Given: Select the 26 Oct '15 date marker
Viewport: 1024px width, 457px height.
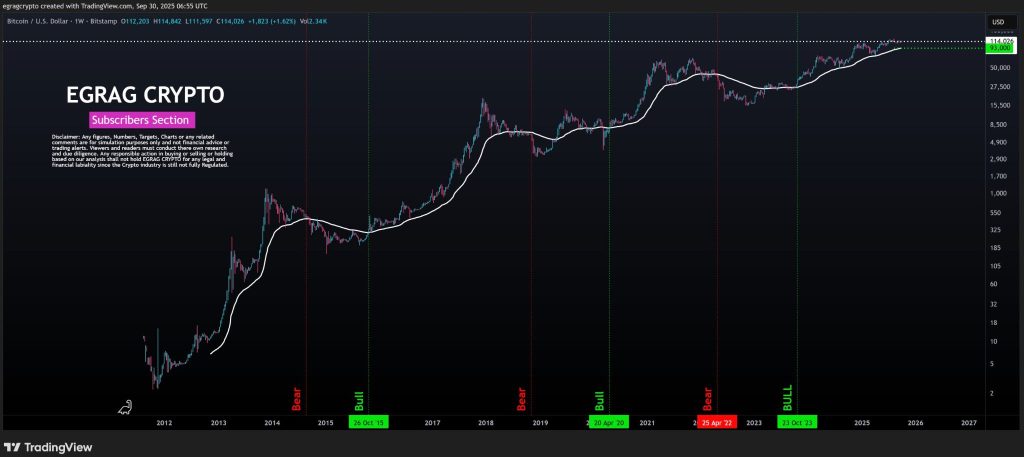Looking at the screenshot, I should tap(368, 423).
